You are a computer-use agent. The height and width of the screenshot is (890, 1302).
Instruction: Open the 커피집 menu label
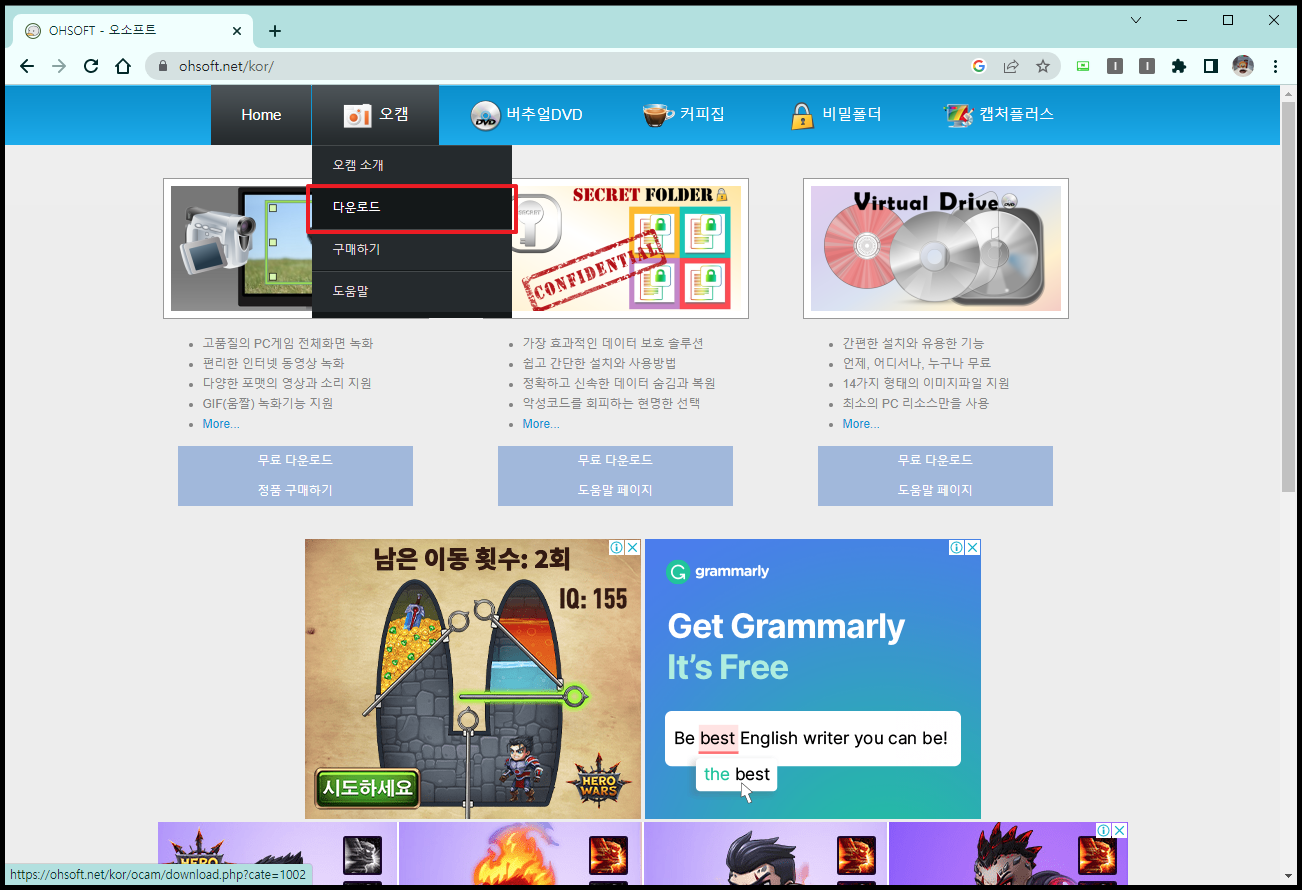pos(702,114)
